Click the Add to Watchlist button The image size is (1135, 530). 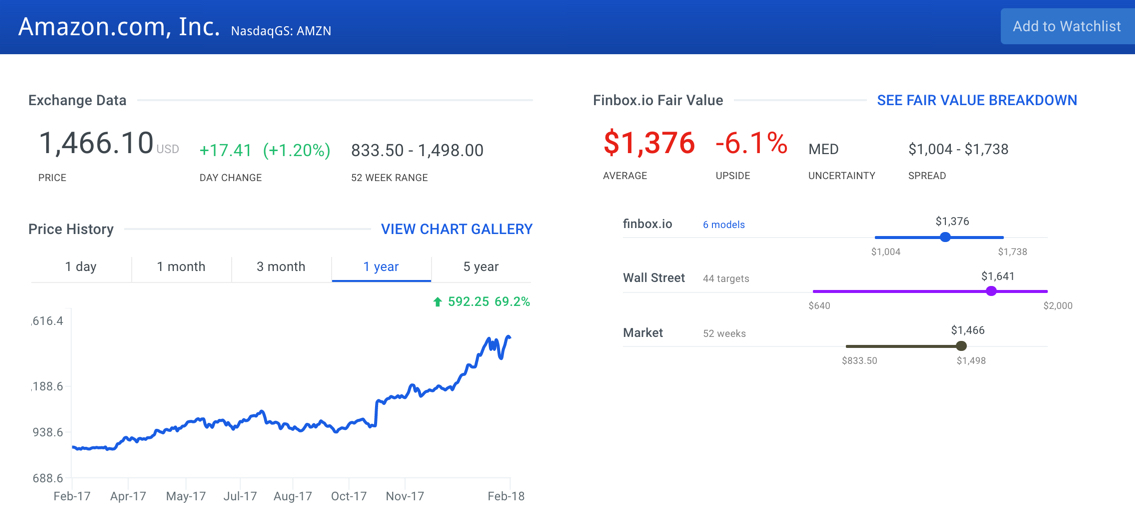click(x=1066, y=27)
